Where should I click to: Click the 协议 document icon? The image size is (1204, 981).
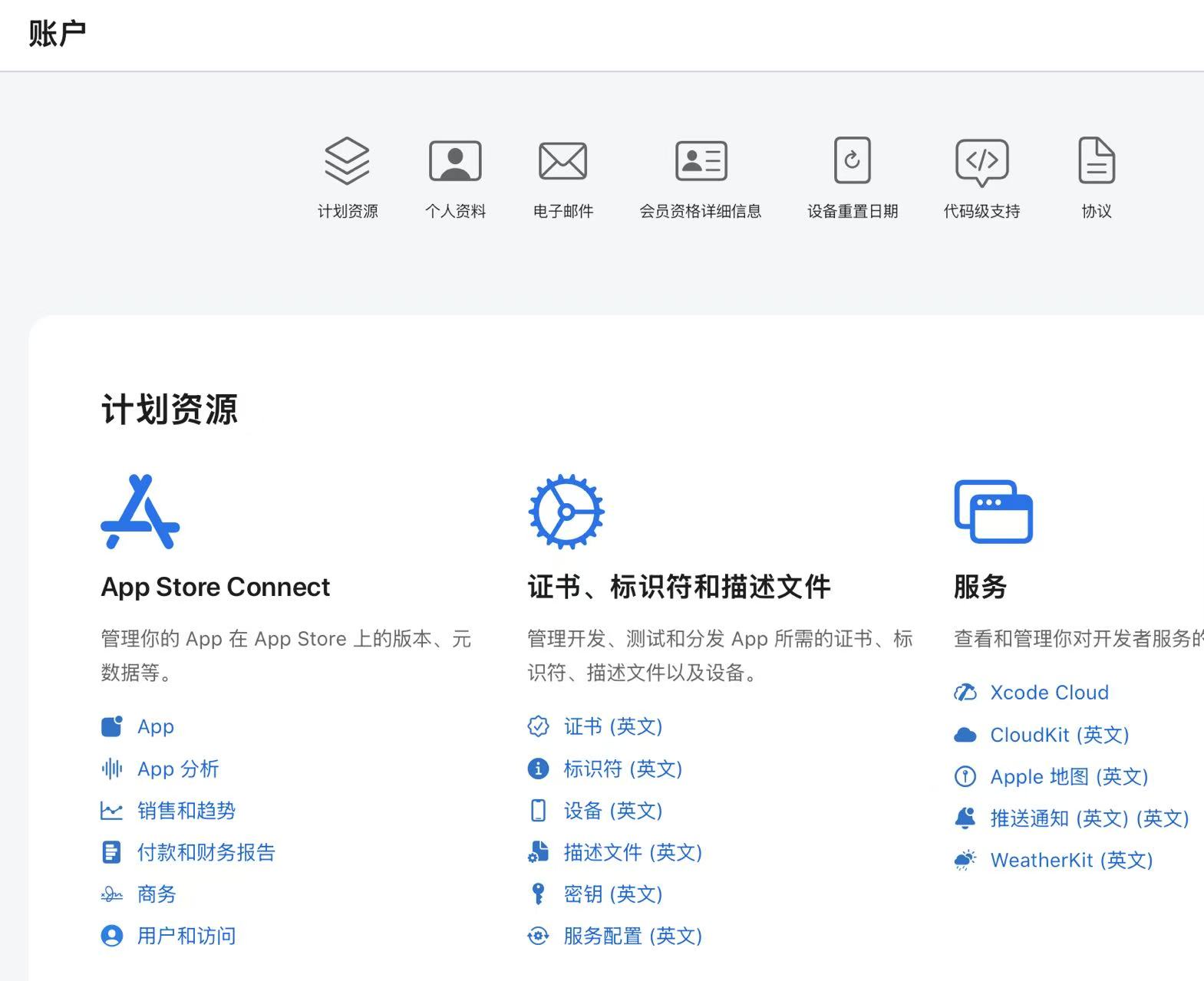tap(1096, 161)
